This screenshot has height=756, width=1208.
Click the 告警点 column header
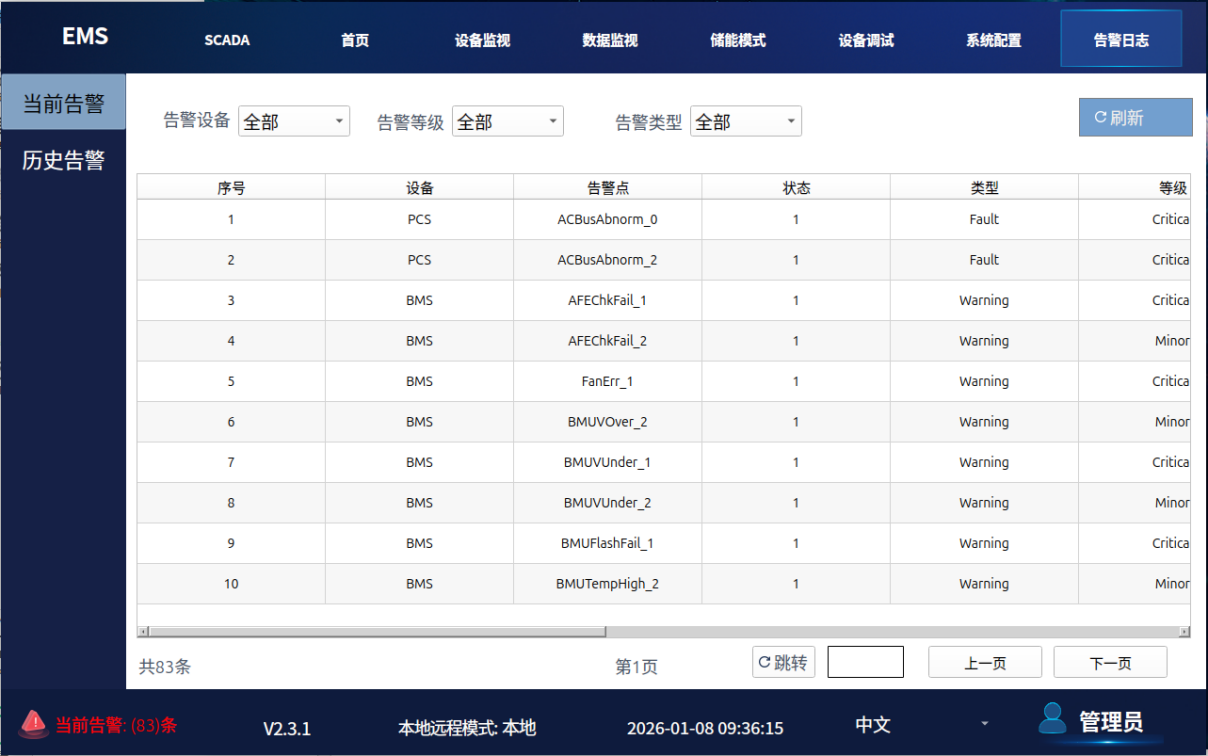pos(608,187)
